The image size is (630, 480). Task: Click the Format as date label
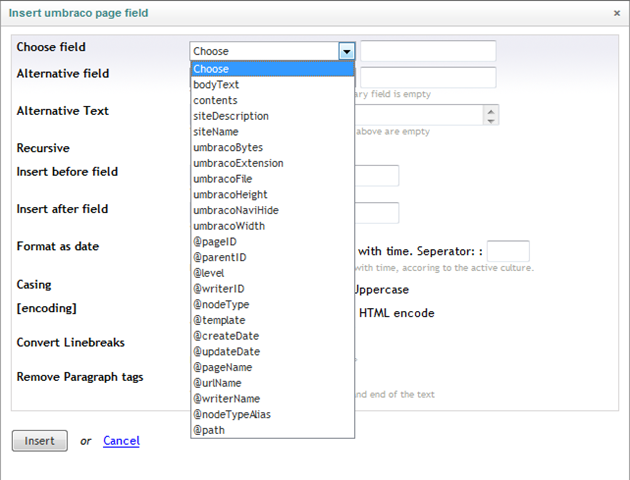[58, 246]
